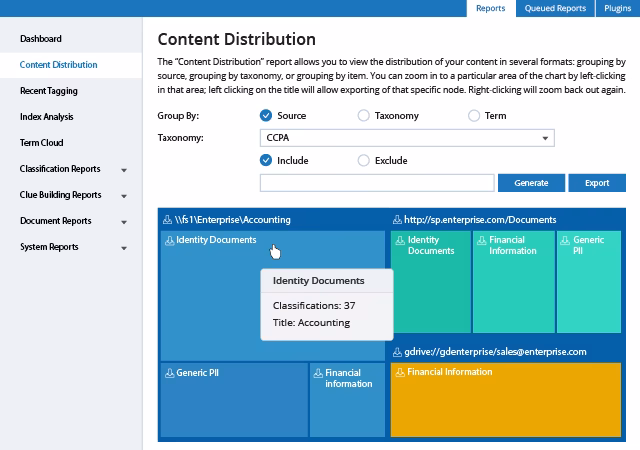Screen dimensions: 640x450
Task: Open the CCPA taxonomy dropdown
Action: [407, 138]
